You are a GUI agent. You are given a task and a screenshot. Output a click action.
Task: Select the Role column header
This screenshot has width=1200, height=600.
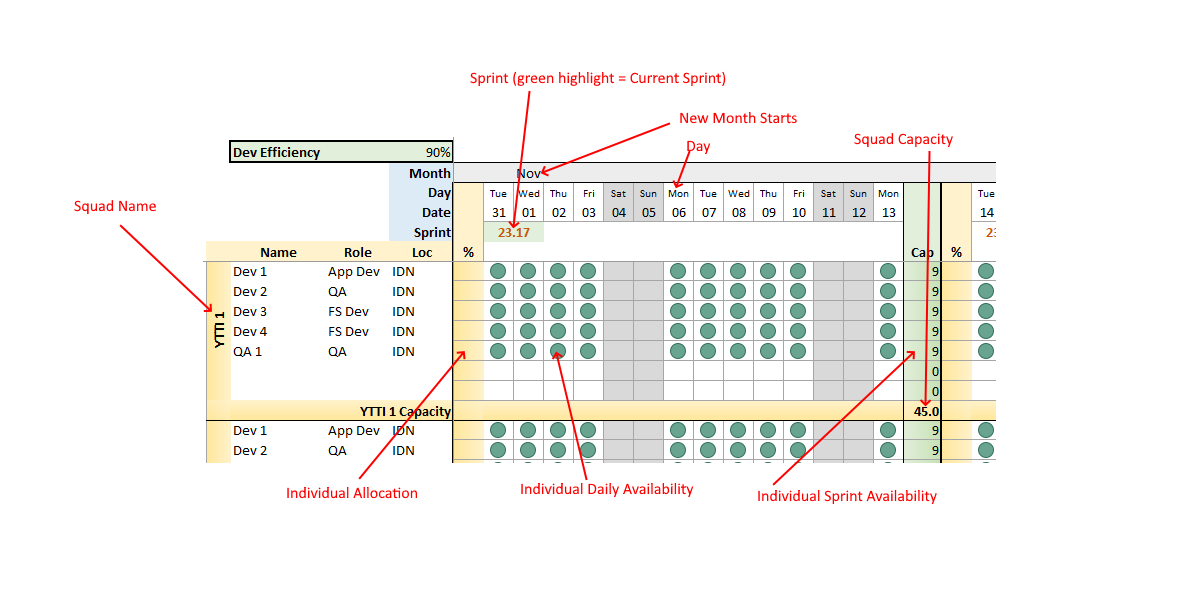pyautogui.click(x=357, y=253)
